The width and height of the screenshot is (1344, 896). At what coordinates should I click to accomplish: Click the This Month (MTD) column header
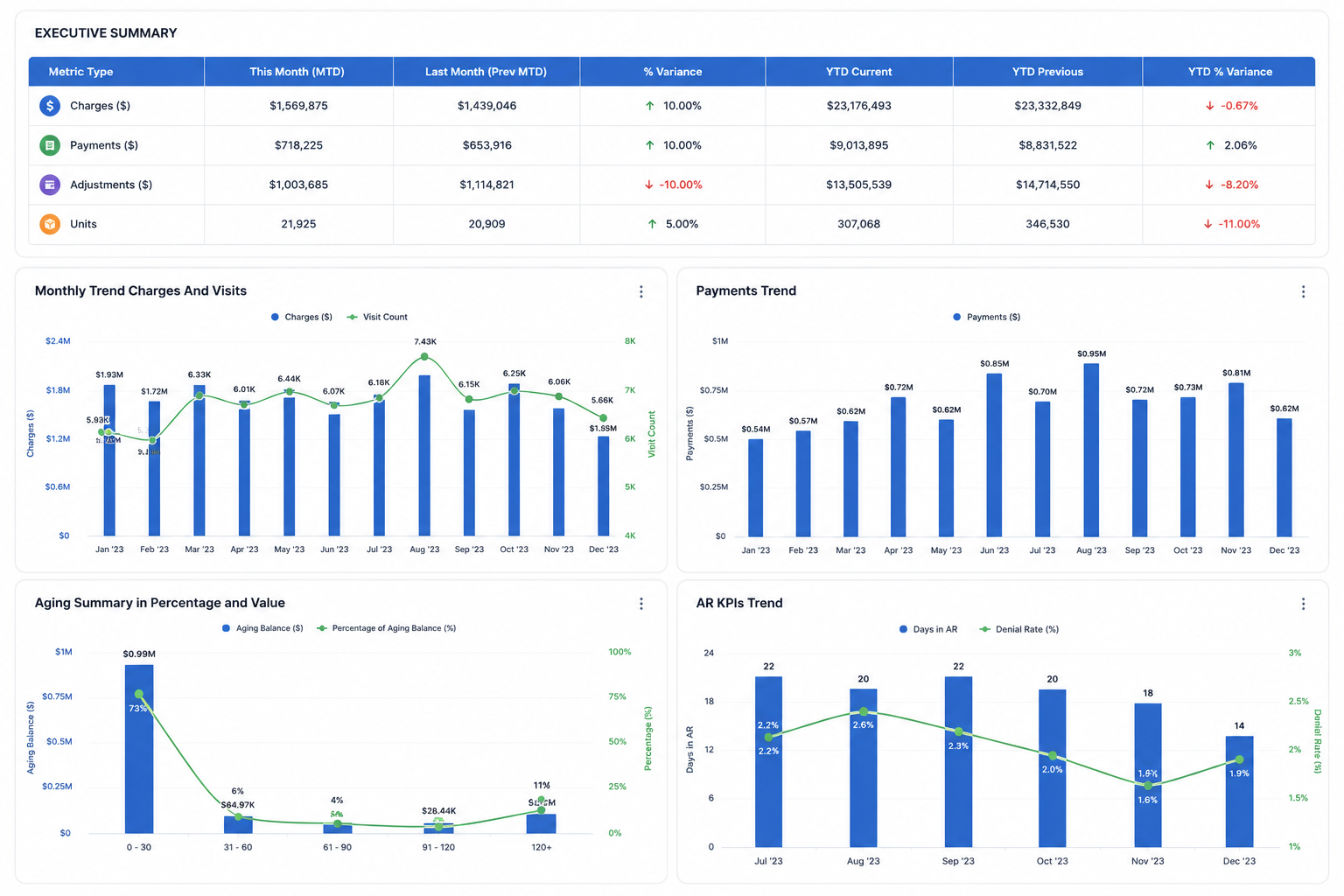(298, 72)
